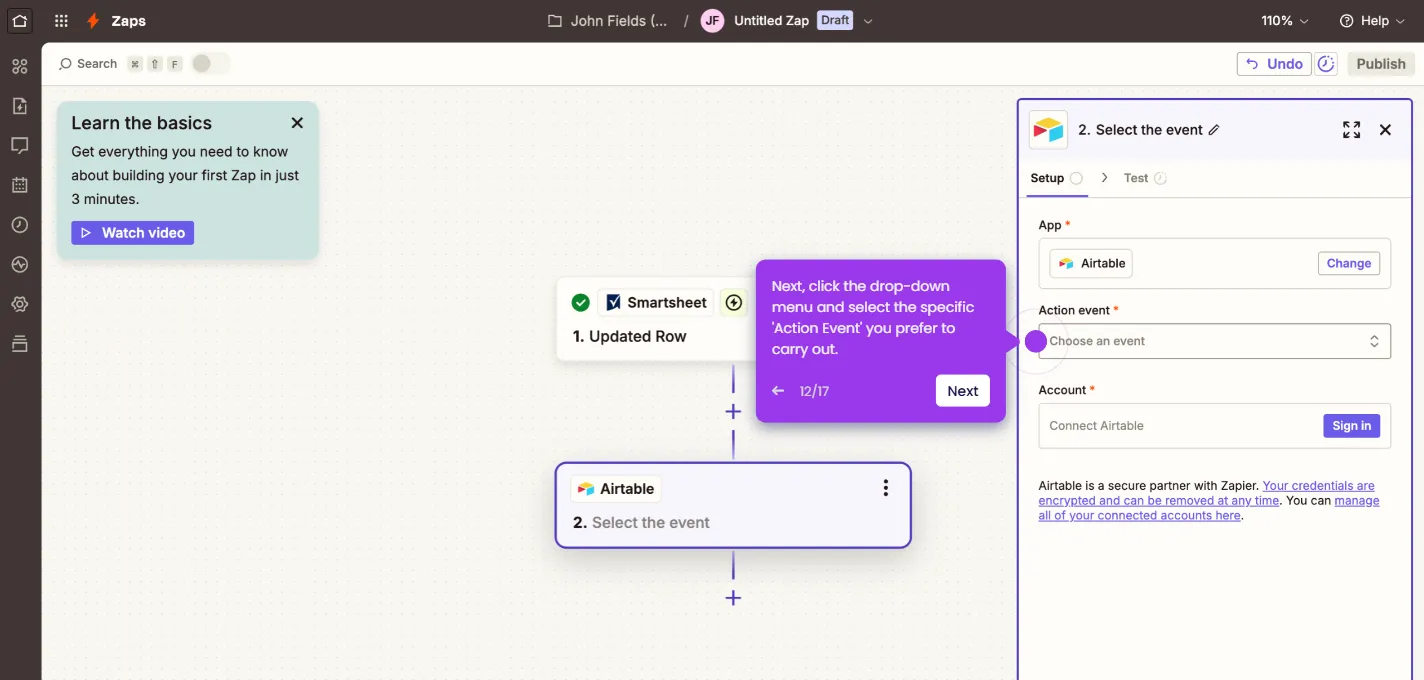Open the Untitled Zap title
Screen dimensions: 1424x680
point(771,21)
